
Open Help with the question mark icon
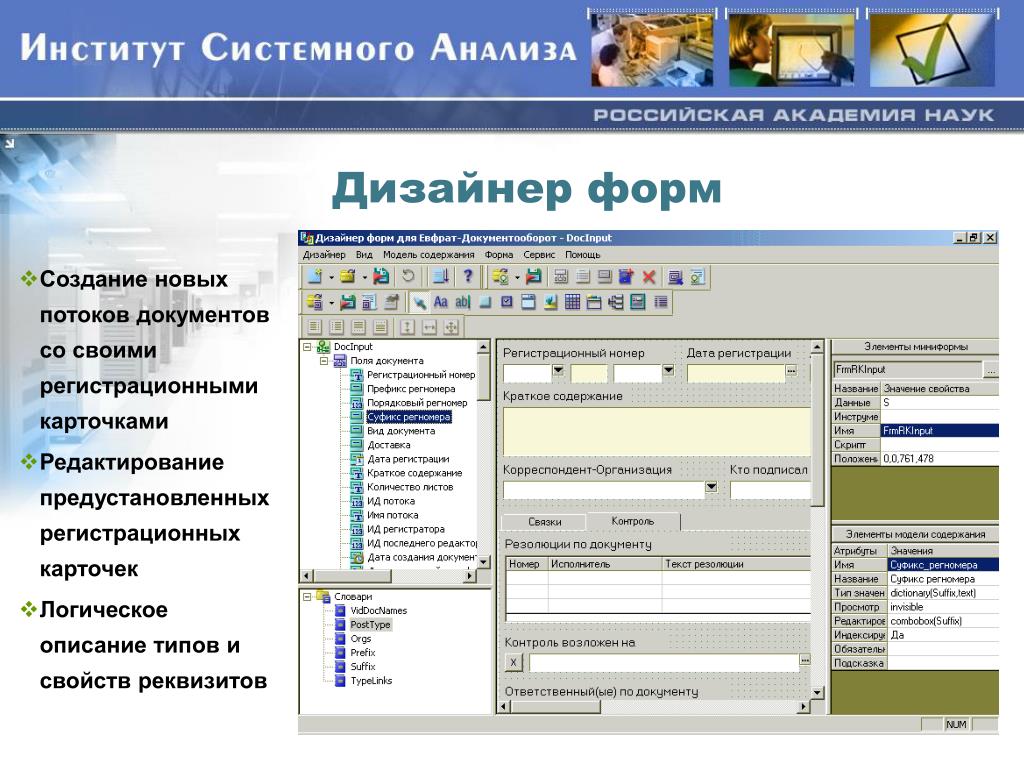pos(468,276)
